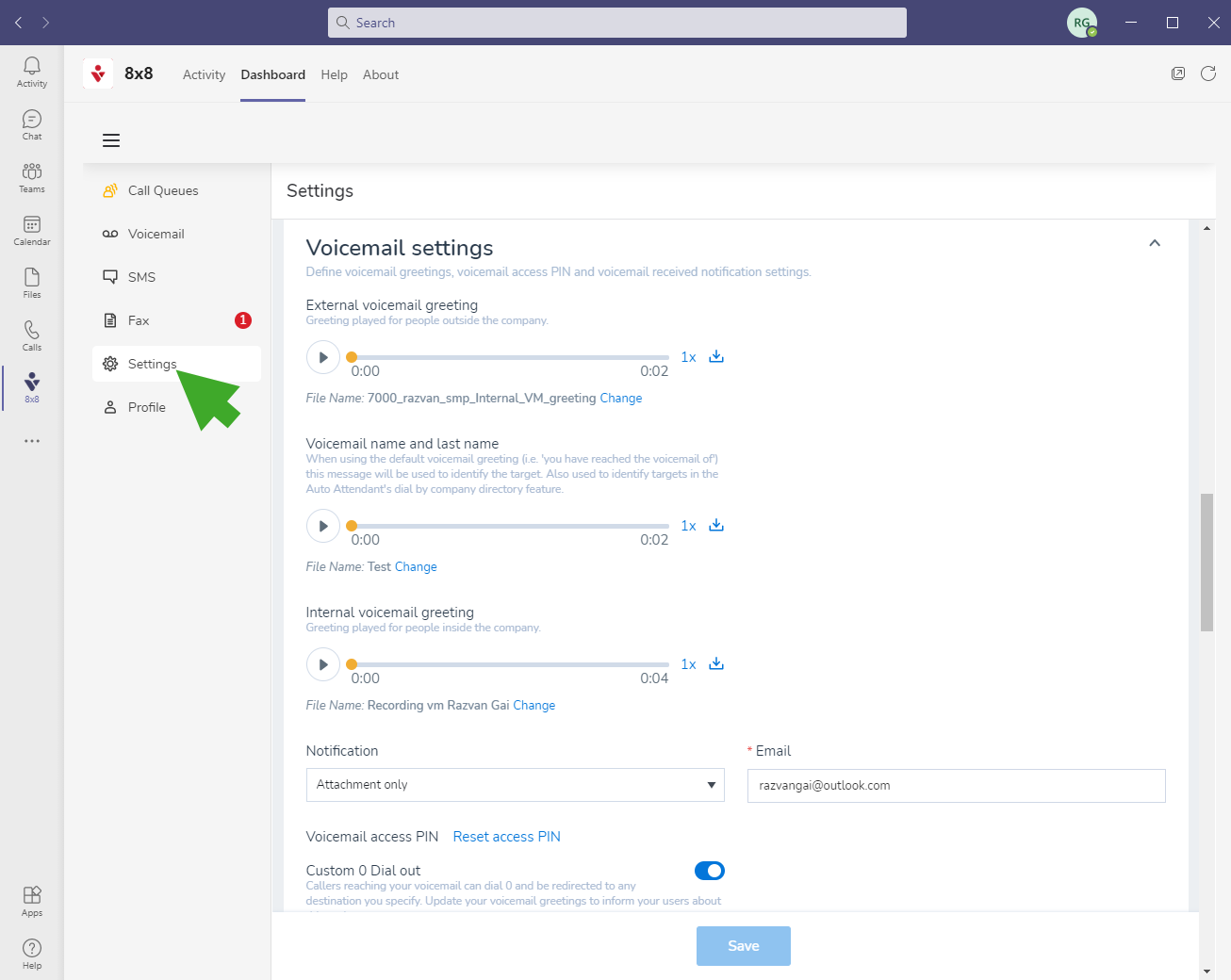Click the External greeting audio progress slider
Image resolution: width=1231 pixels, height=980 pixels.
[x=509, y=357]
